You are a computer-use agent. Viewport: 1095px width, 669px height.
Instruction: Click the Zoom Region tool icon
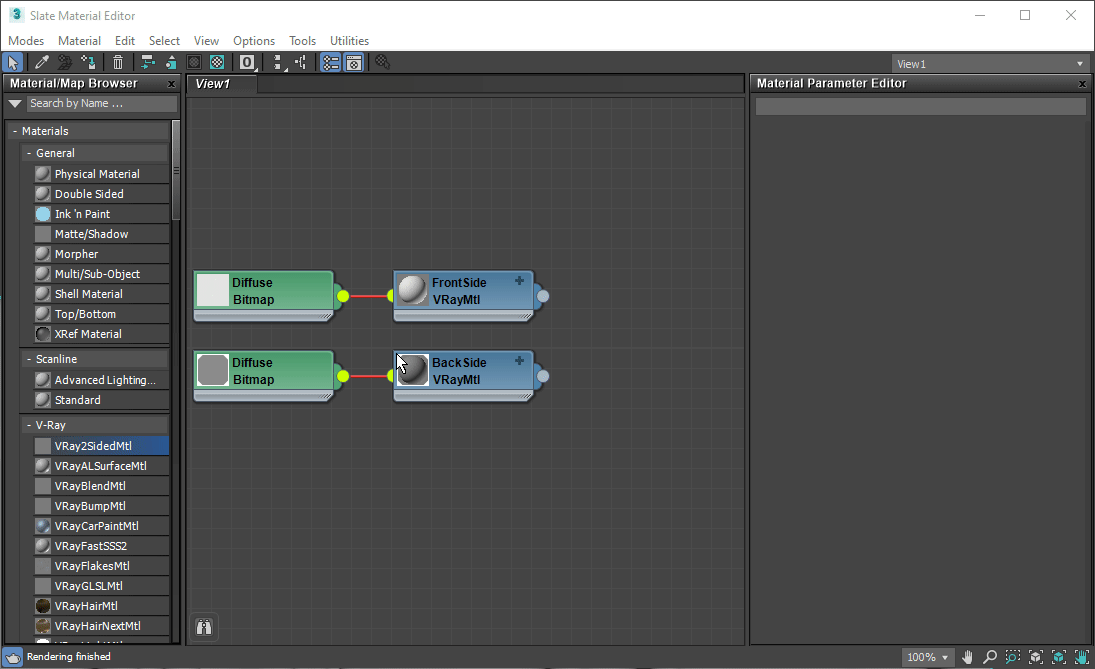coord(1013,657)
